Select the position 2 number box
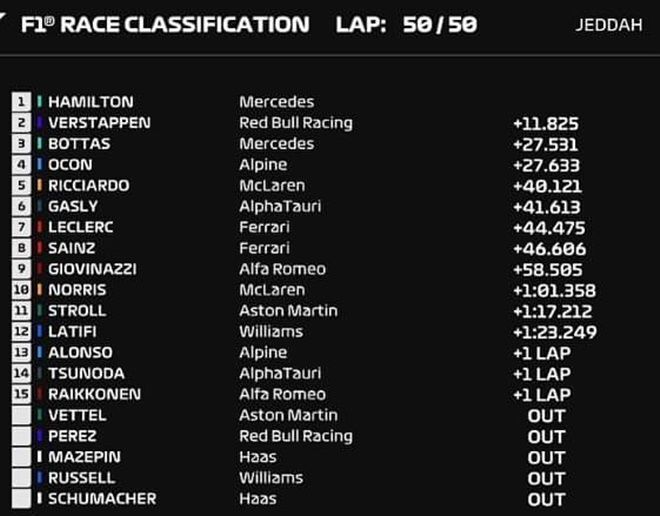The height and width of the screenshot is (516, 660). (x=21, y=122)
